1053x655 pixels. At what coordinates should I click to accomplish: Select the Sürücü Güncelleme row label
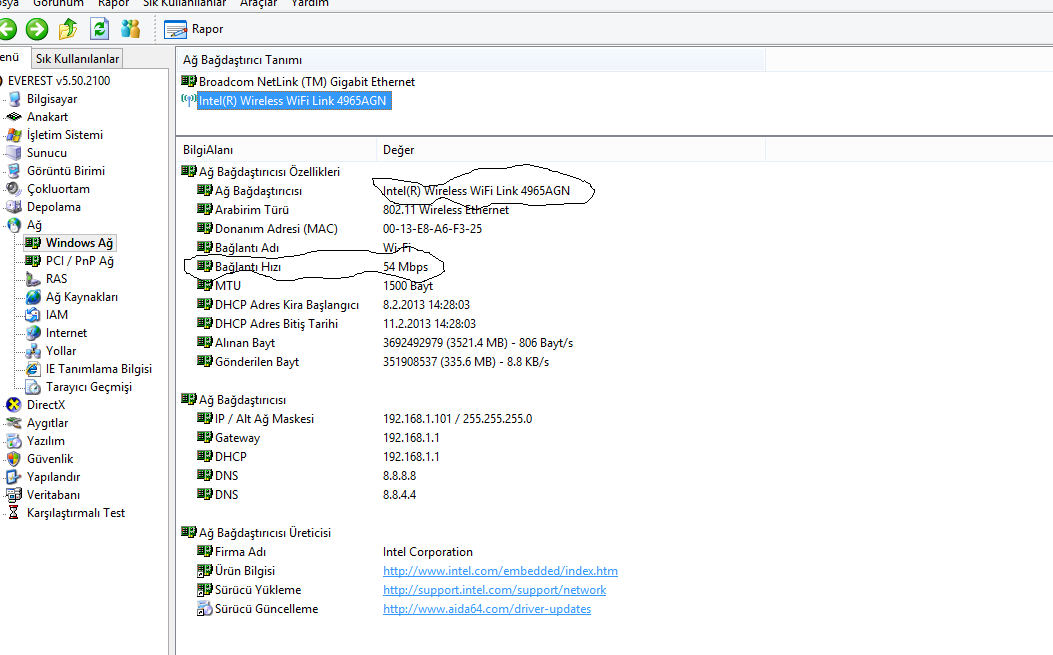click(266, 609)
